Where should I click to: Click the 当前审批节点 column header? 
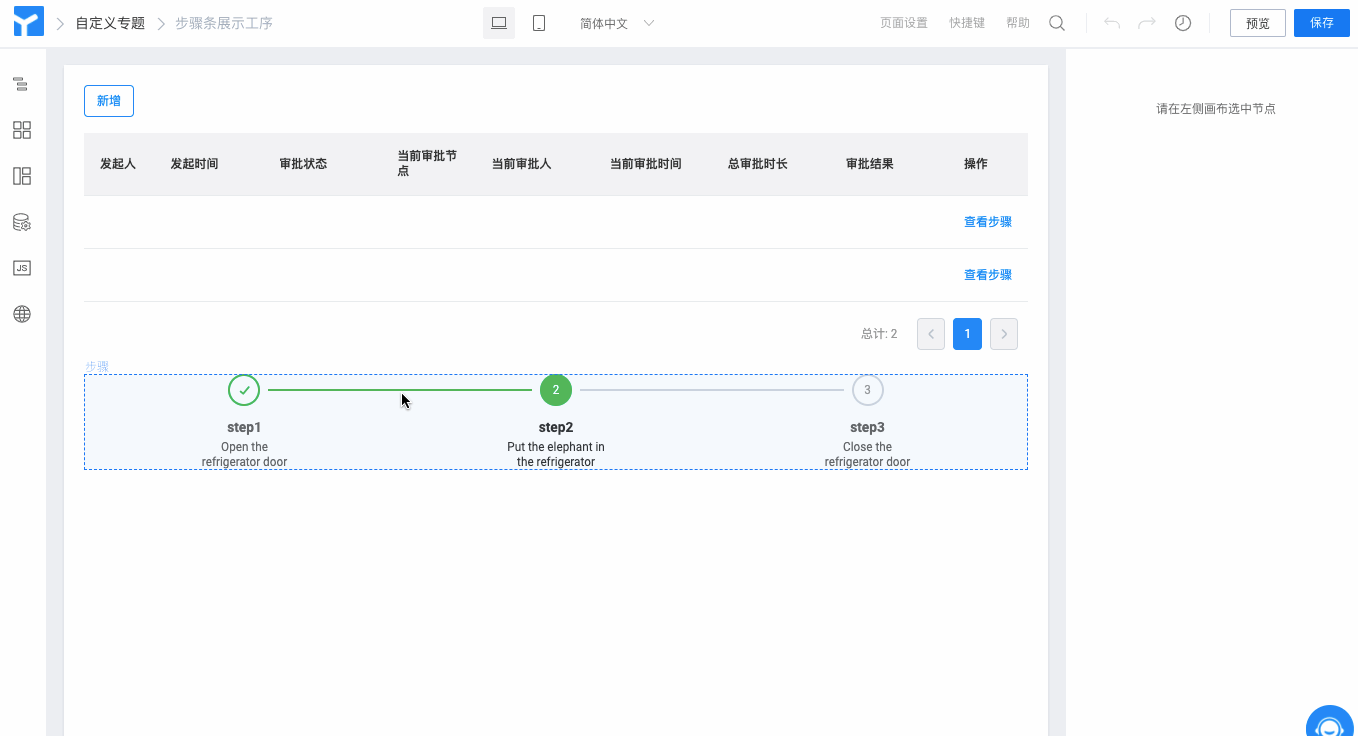tap(427, 164)
